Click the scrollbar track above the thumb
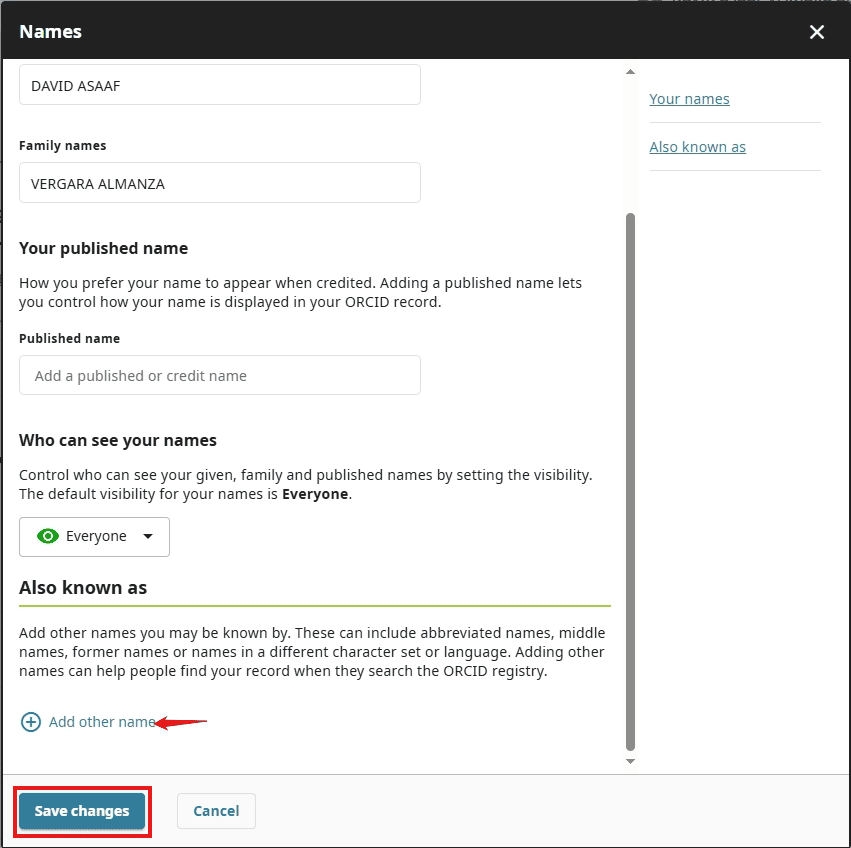 coord(630,140)
